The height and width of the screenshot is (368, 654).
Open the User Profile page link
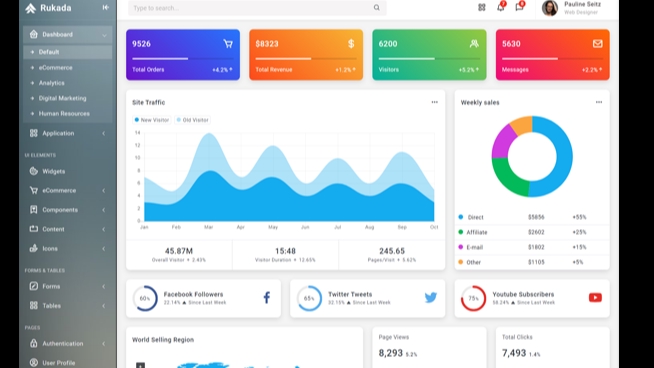pyautogui.click(x=68, y=363)
